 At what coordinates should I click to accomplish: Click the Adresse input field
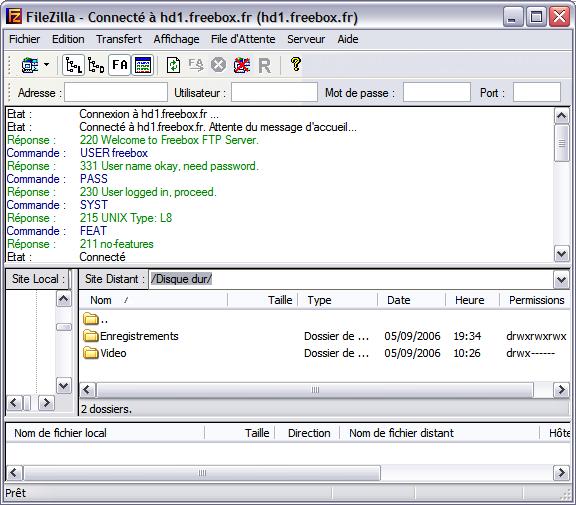[x=116, y=92]
